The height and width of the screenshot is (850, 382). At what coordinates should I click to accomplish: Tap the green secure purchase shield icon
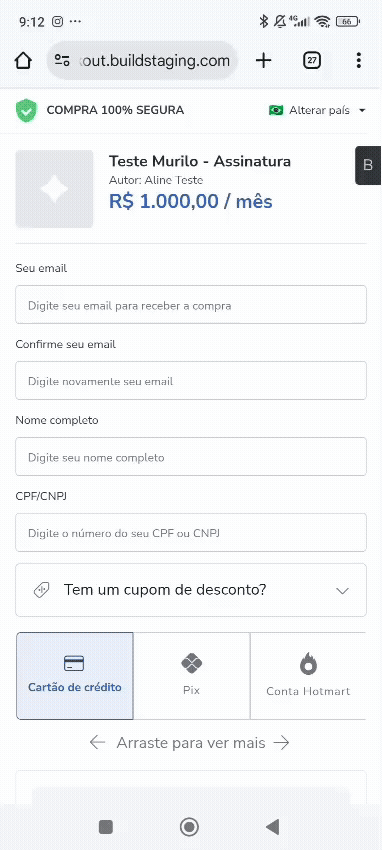(26, 111)
